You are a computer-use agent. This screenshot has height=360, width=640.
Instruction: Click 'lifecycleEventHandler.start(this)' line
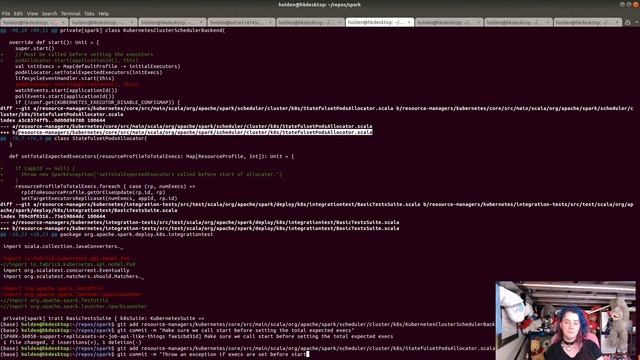tap(65, 78)
